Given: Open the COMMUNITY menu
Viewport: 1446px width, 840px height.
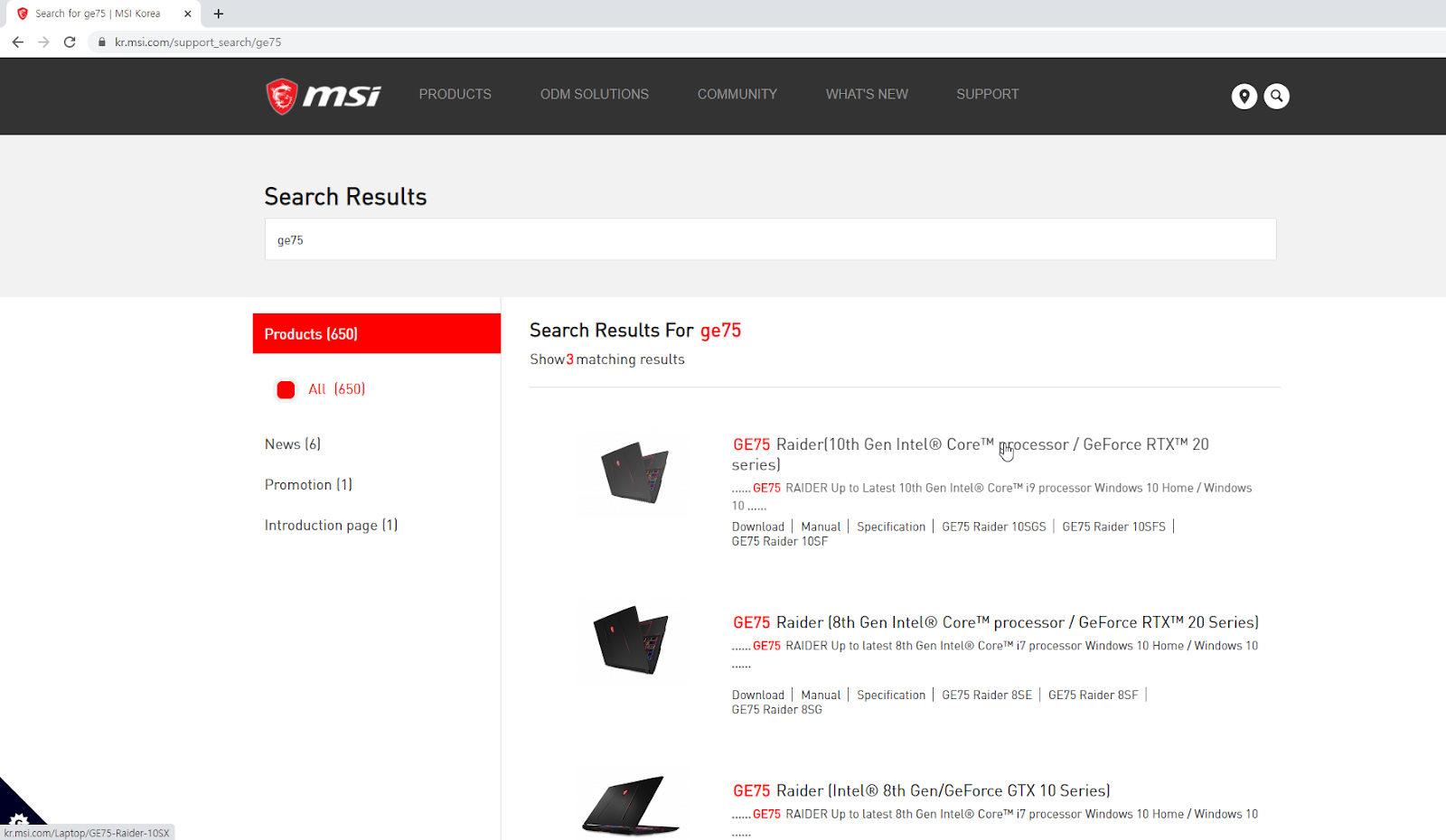Looking at the screenshot, I should (737, 94).
